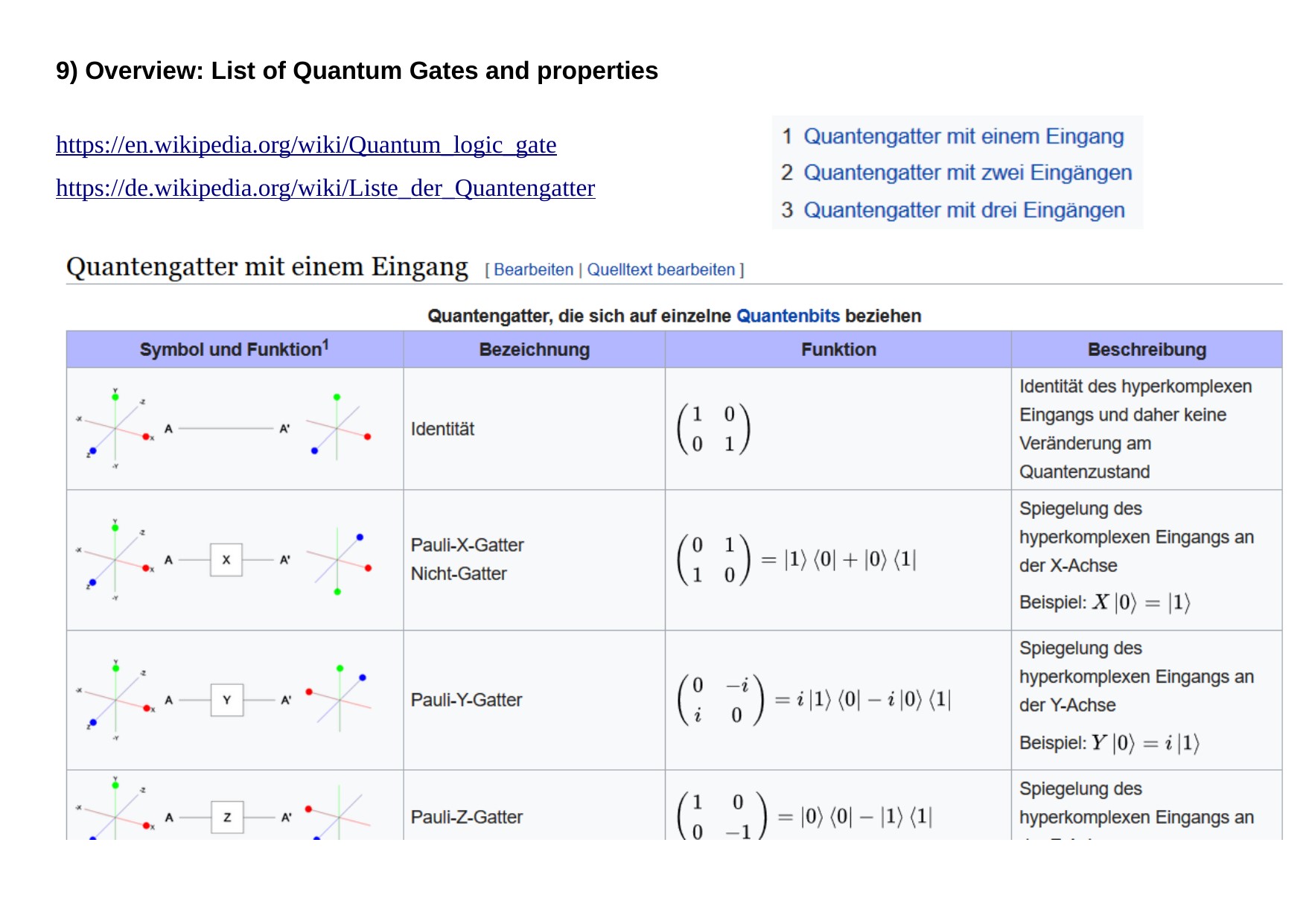The image size is (1306, 924).
Task: Jump to Quantengatter mit einem Eingang section
Action: pyautogui.click(x=963, y=136)
